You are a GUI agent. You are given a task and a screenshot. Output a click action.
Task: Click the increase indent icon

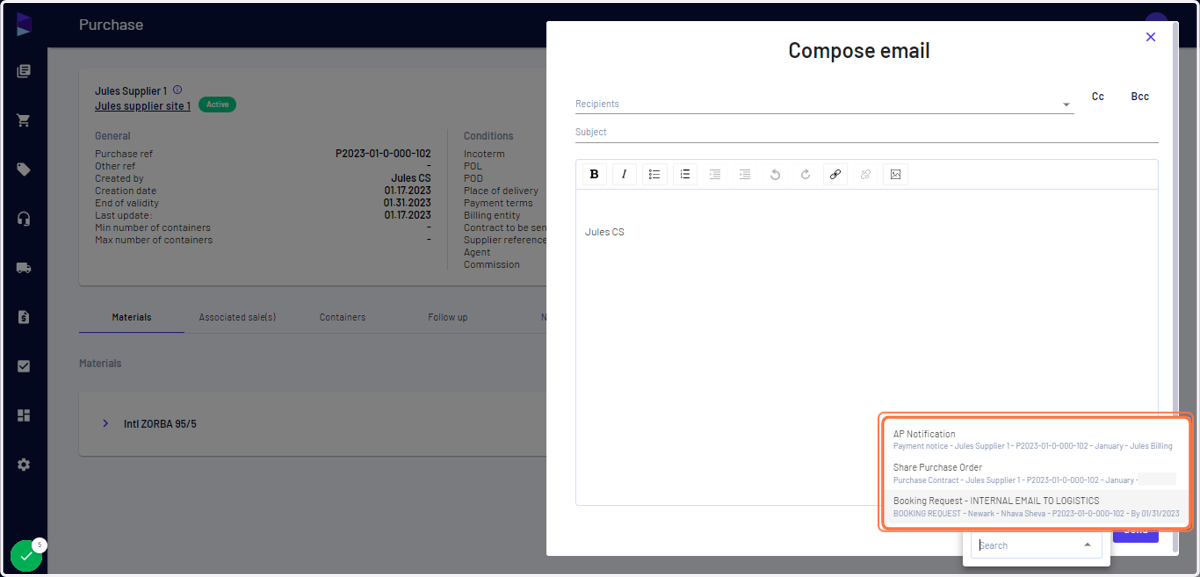coord(745,174)
